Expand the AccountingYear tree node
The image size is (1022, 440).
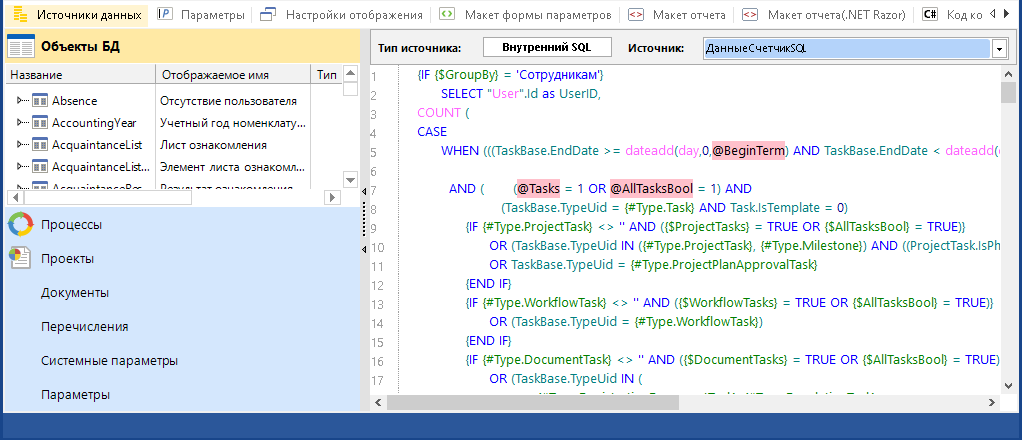(x=20, y=122)
